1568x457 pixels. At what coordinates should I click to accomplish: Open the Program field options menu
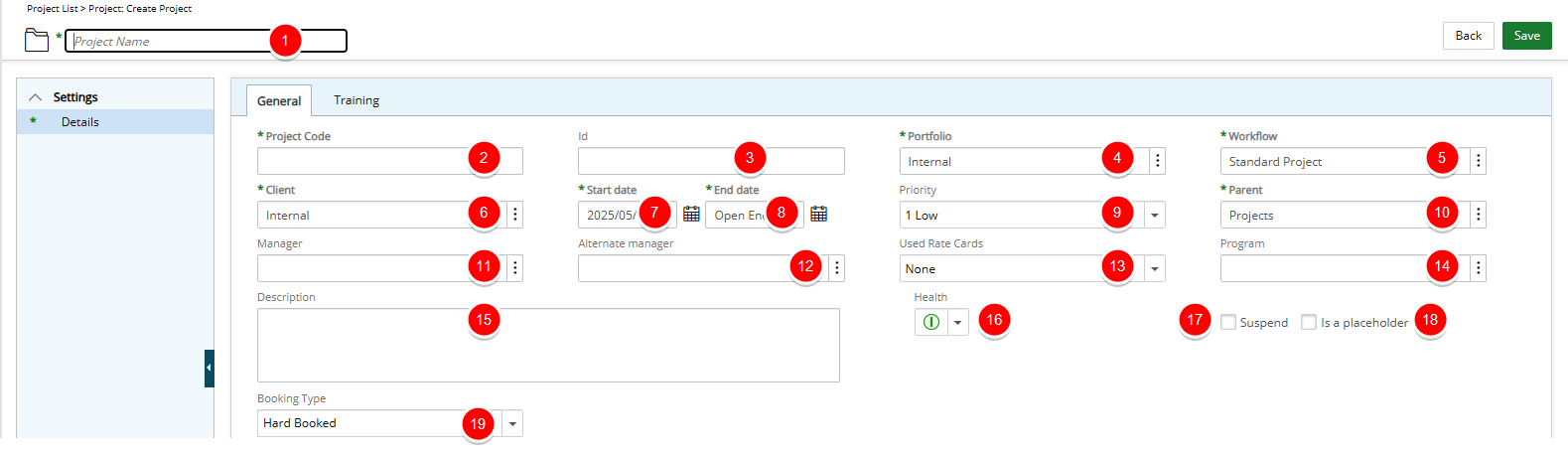[x=1479, y=268]
